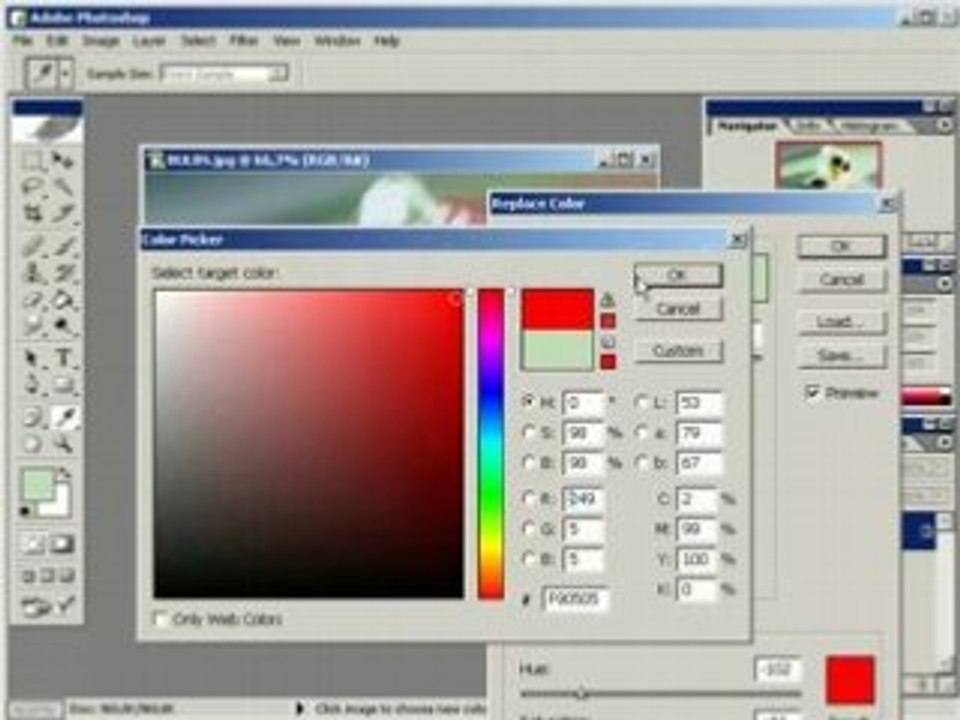This screenshot has height=720, width=960.
Task: Click the out-of-gamut warning triangle
Action: click(607, 299)
